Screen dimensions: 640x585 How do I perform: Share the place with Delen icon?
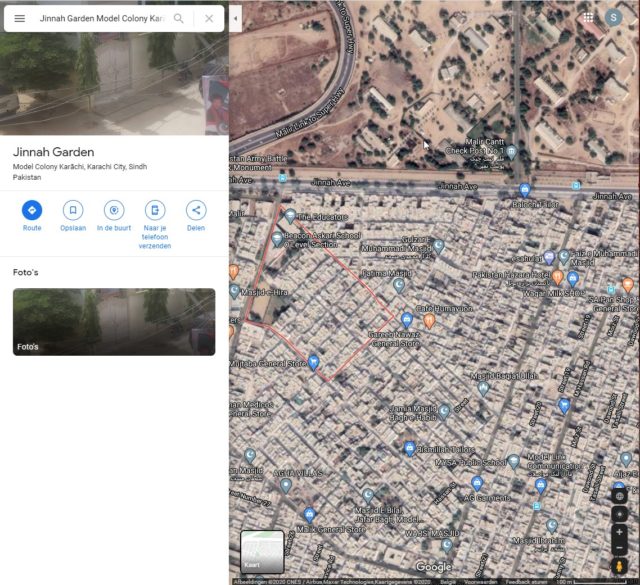196,210
